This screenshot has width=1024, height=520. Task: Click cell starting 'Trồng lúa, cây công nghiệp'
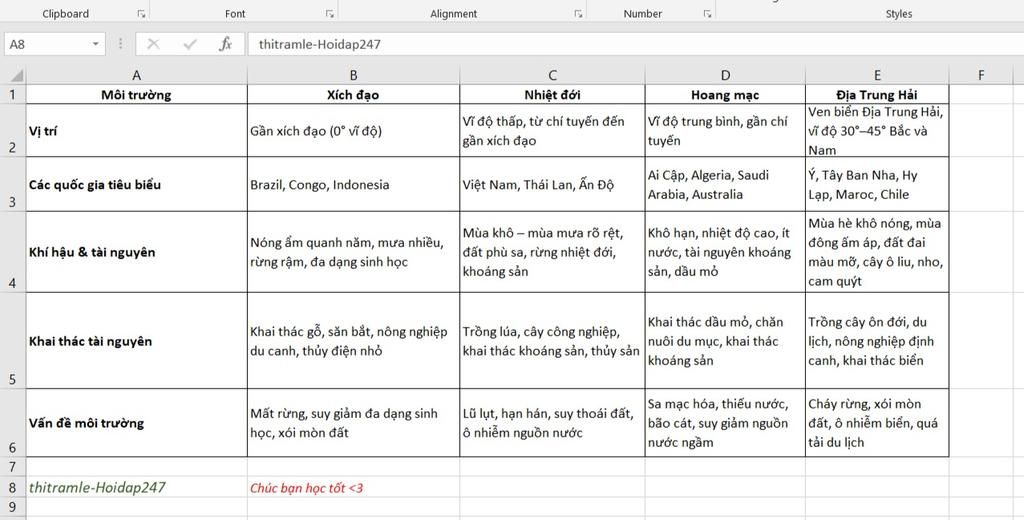552,340
